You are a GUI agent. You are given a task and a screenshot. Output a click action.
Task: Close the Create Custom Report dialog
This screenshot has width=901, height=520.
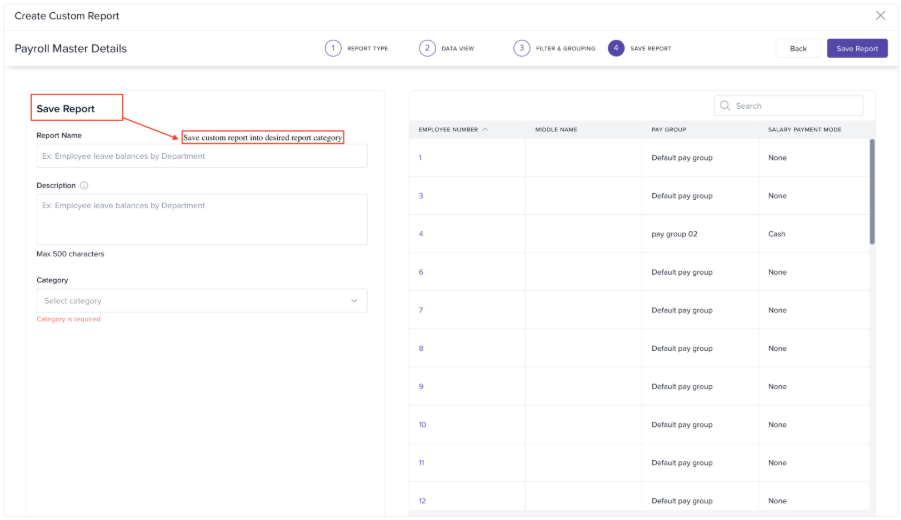click(x=880, y=15)
